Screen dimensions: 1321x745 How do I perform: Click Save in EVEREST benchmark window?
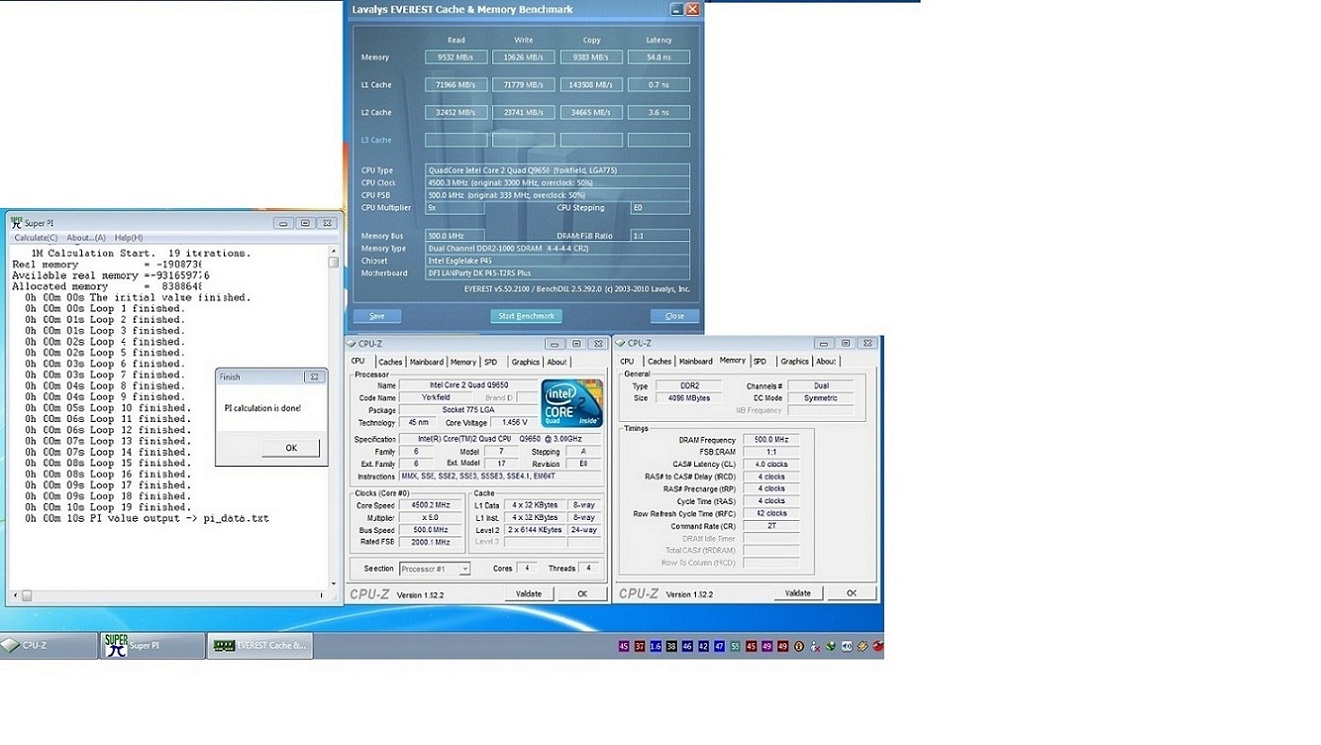377,316
